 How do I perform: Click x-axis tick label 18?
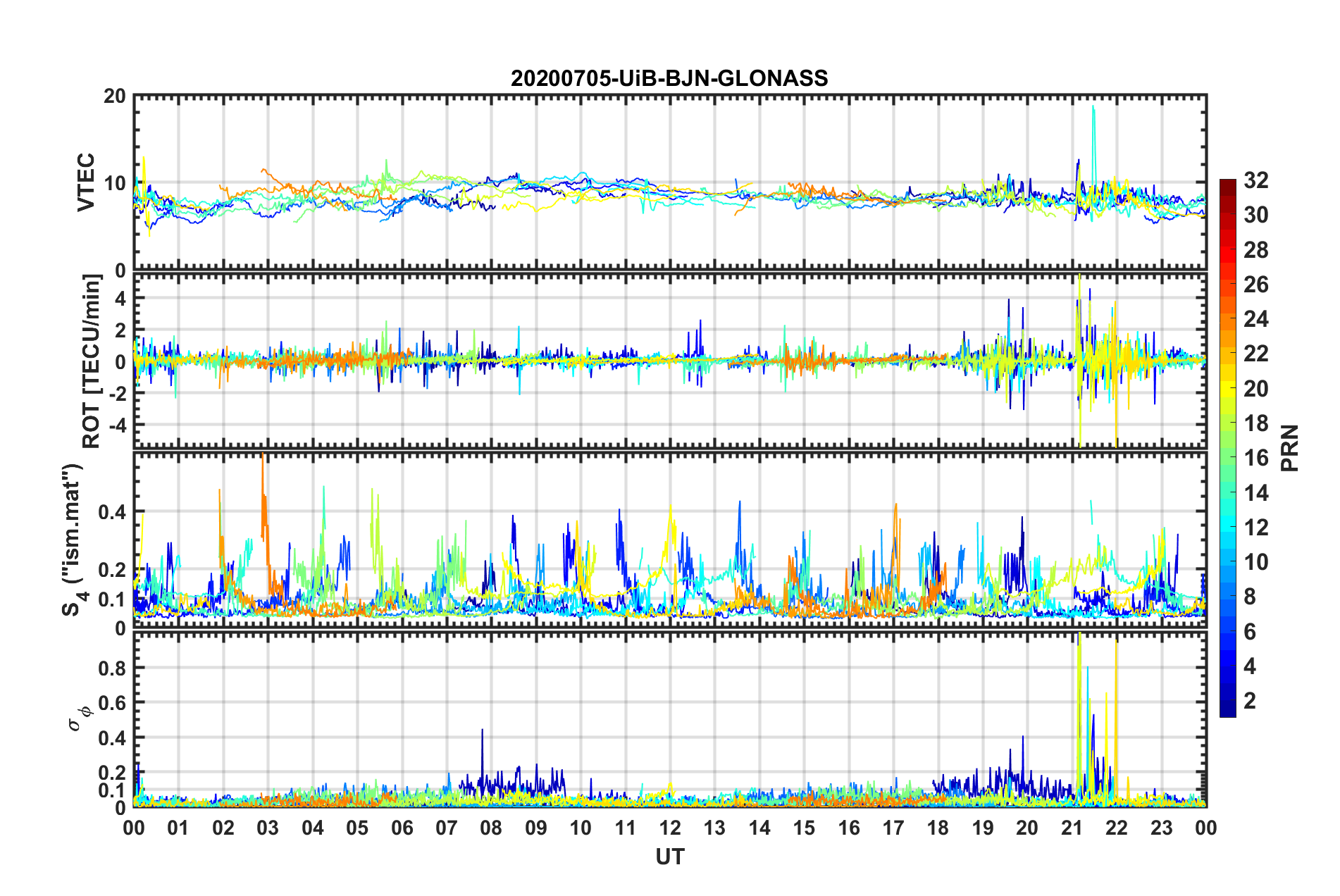point(938,828)
